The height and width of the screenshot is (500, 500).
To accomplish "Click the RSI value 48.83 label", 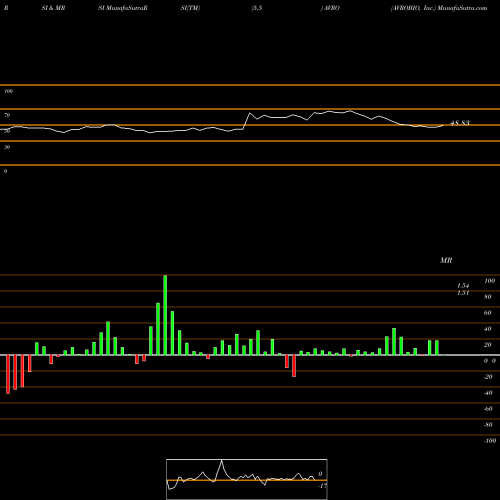I will [x=460, y=123].
